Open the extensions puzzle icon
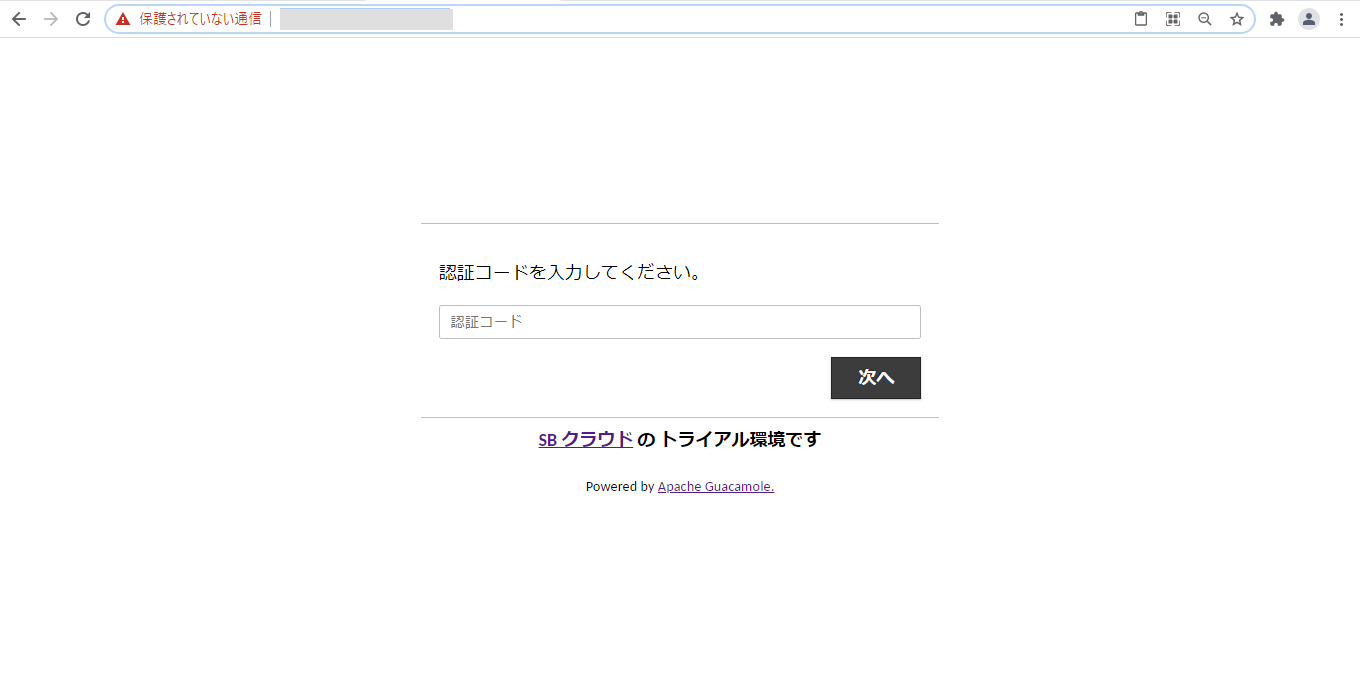Viewport: 1360px width, 695px height. pyautogui.click(x=1277, y=19)
